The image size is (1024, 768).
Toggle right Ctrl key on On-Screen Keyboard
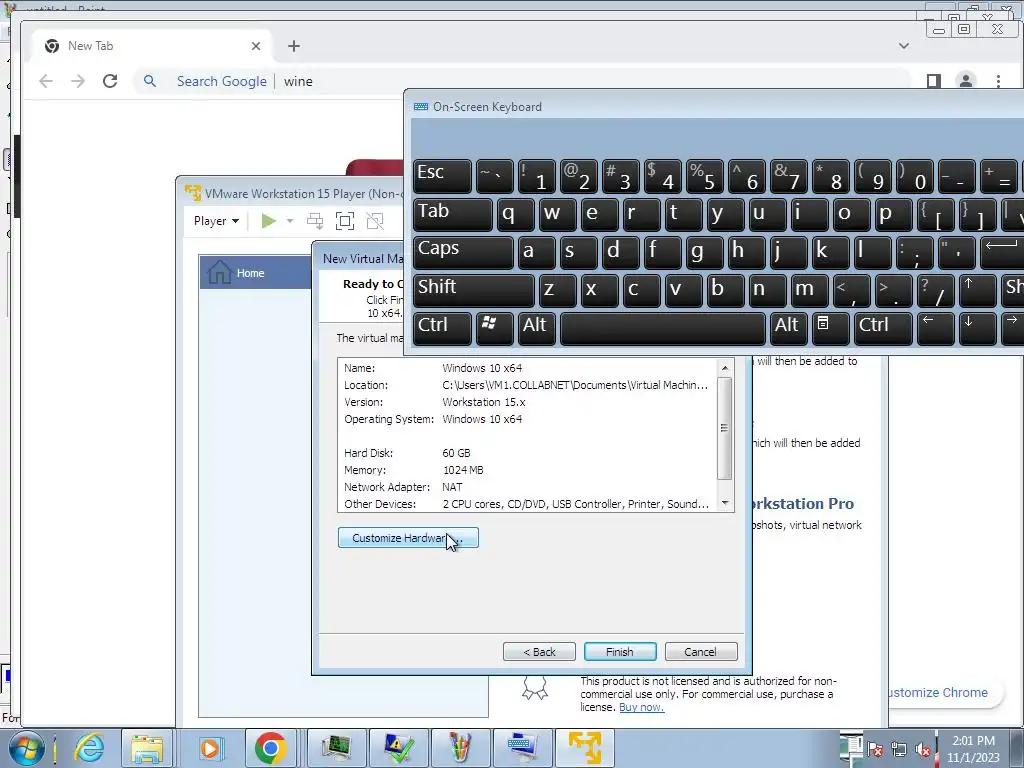tap(884, 328)
